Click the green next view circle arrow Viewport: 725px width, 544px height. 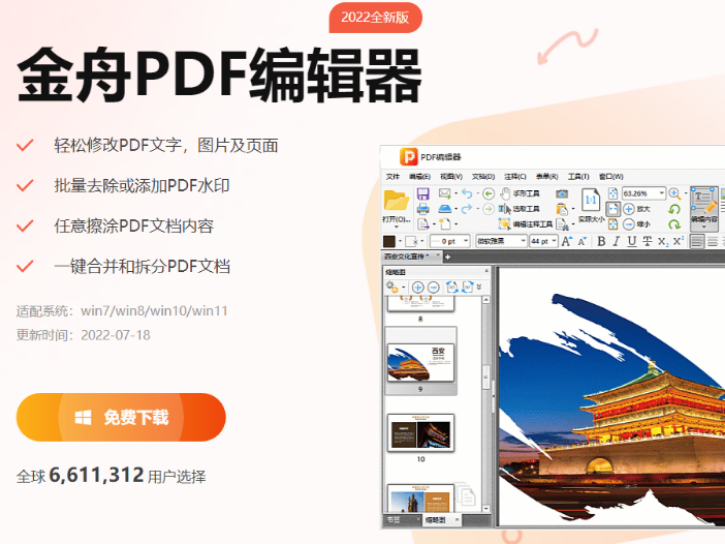pos(488,209)
